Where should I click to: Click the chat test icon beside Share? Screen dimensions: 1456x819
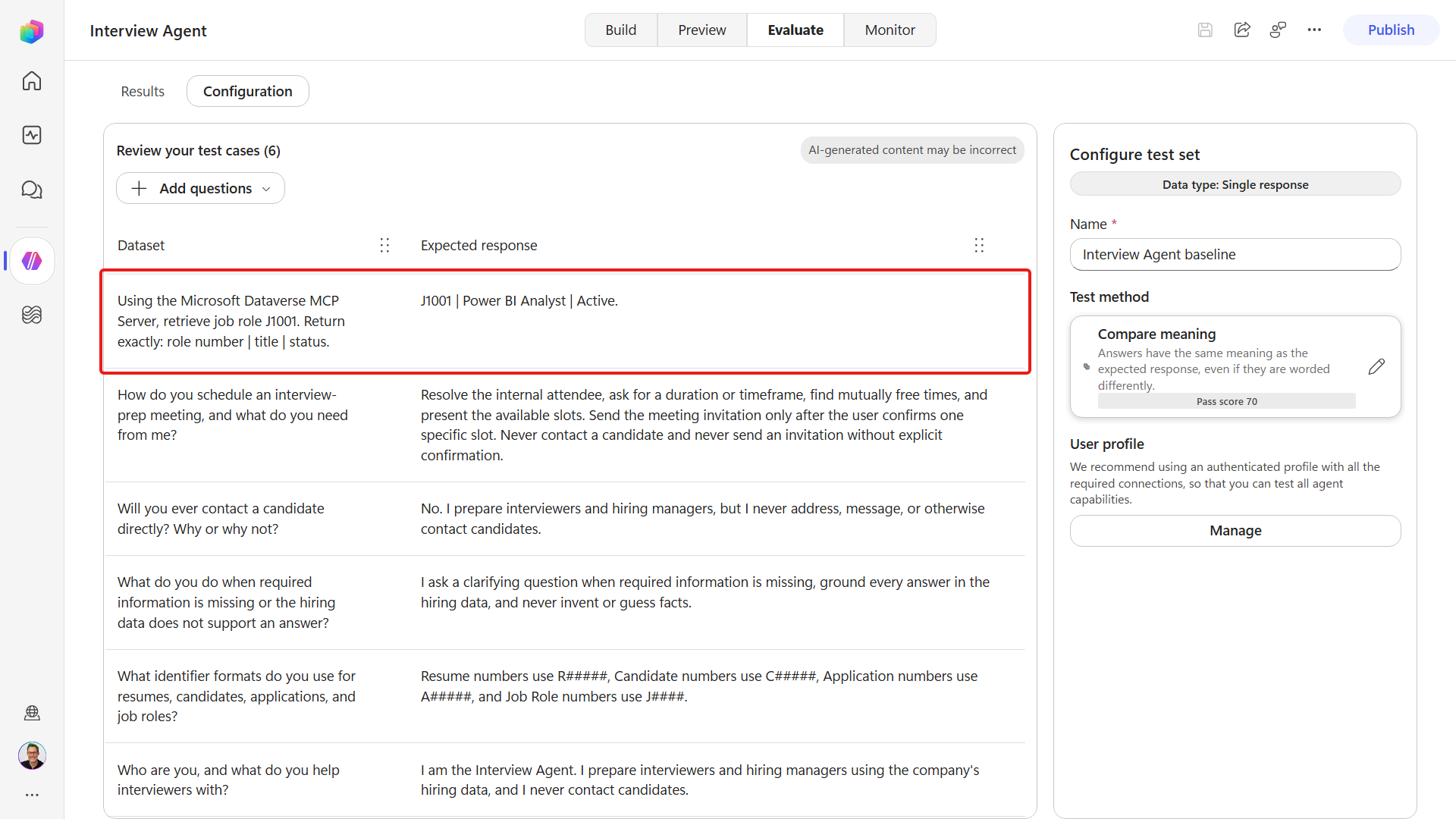[x=1278, y=30]
